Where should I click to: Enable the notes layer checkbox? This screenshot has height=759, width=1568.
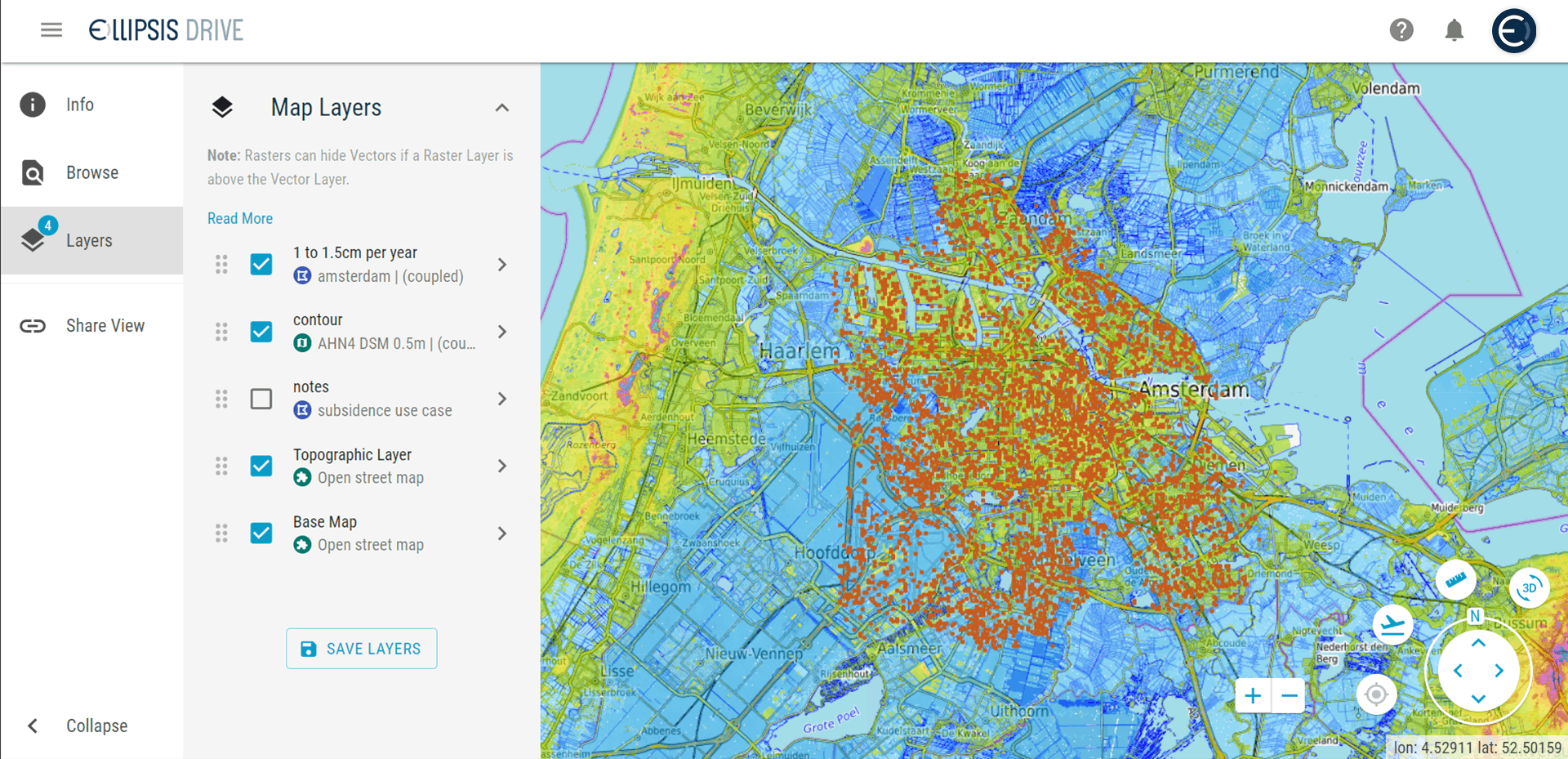coord(261,399)
